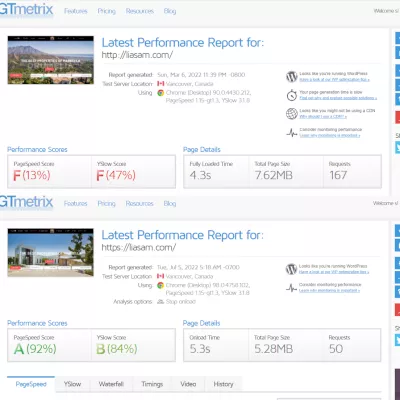
Task: Click the https://liasam.com/ report URL
Action: coord(139,247)
